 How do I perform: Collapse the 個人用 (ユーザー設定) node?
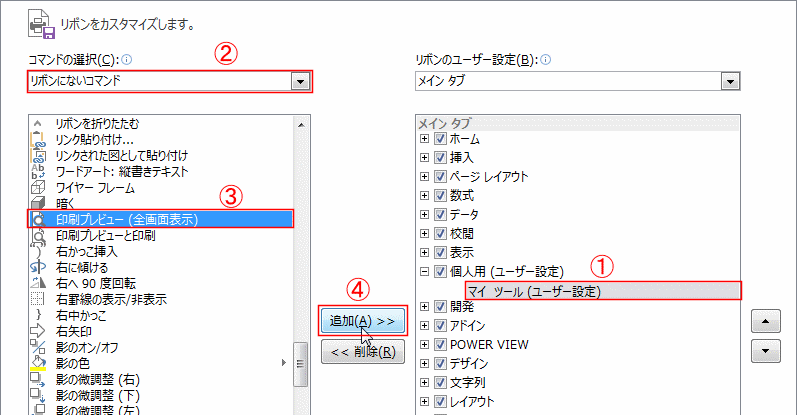tap(424, 272)
